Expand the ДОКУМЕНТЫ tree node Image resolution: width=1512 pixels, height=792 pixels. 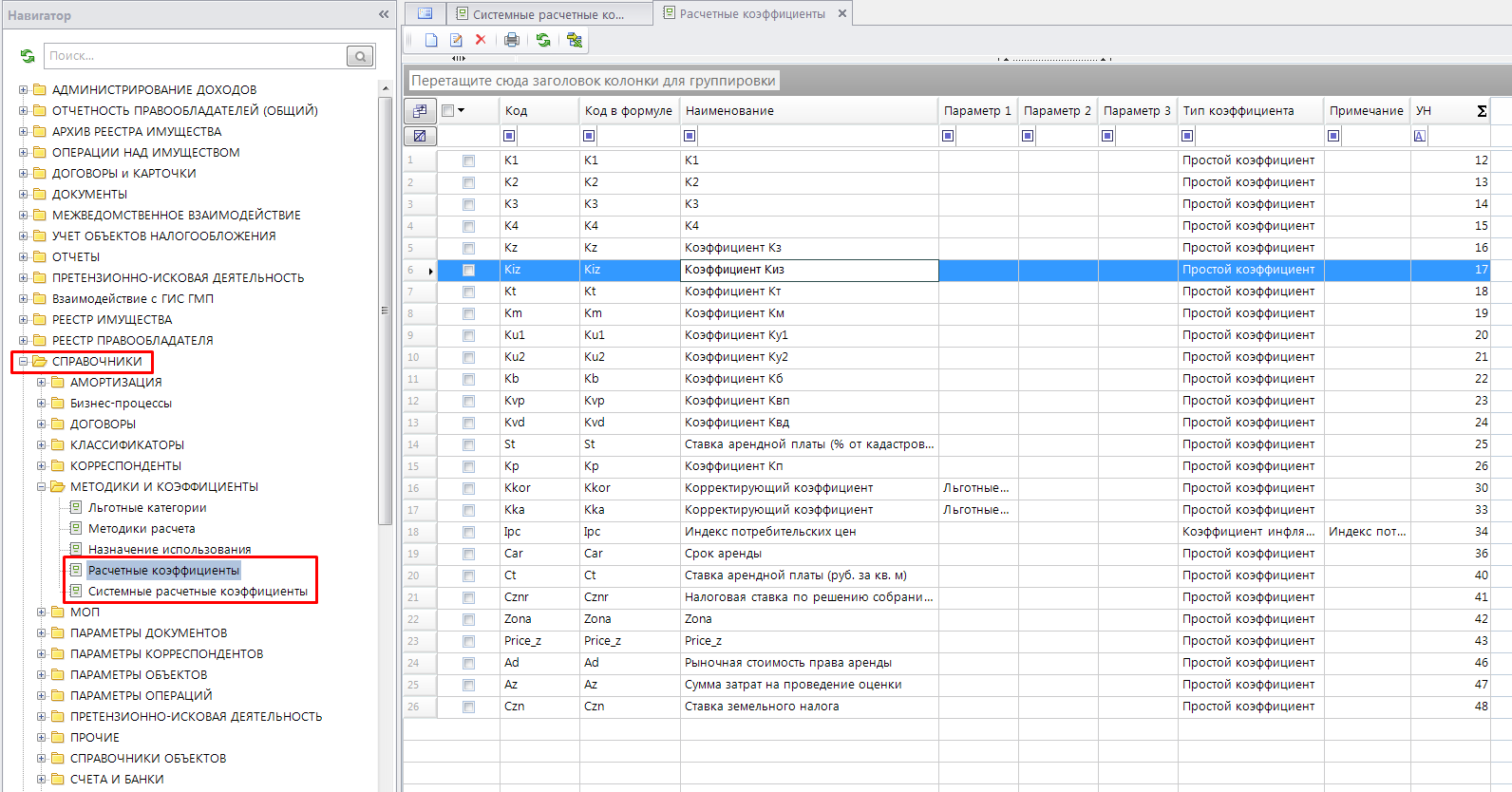pyautogui.click(x=24, y=194)
